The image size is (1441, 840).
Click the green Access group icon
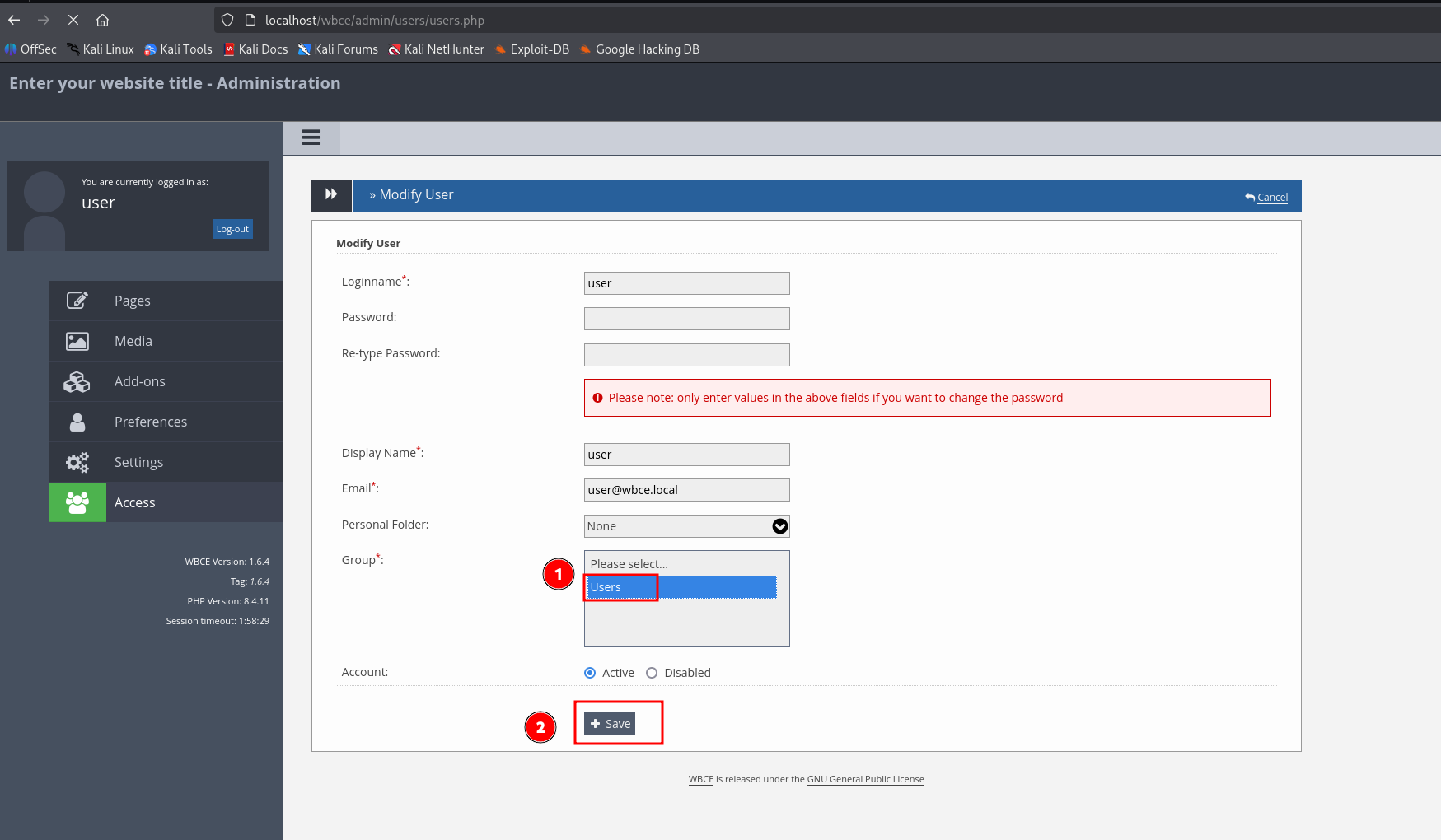(77, 502)
